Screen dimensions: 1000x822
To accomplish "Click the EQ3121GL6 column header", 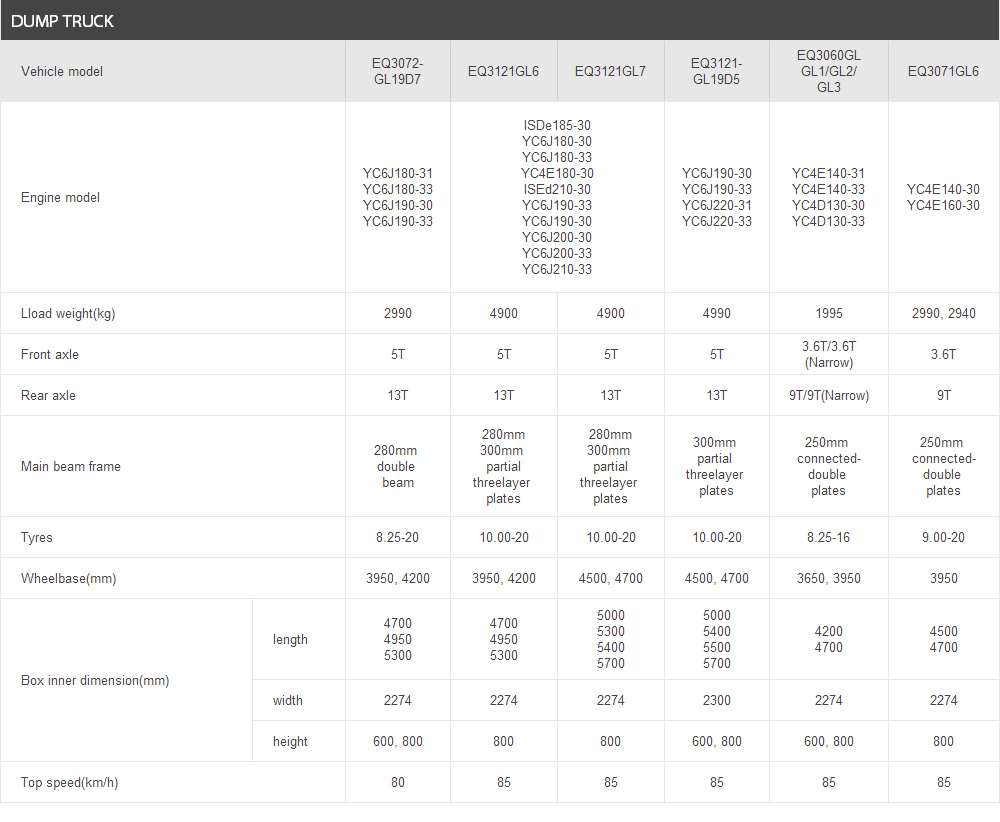I will click(503, 71).
